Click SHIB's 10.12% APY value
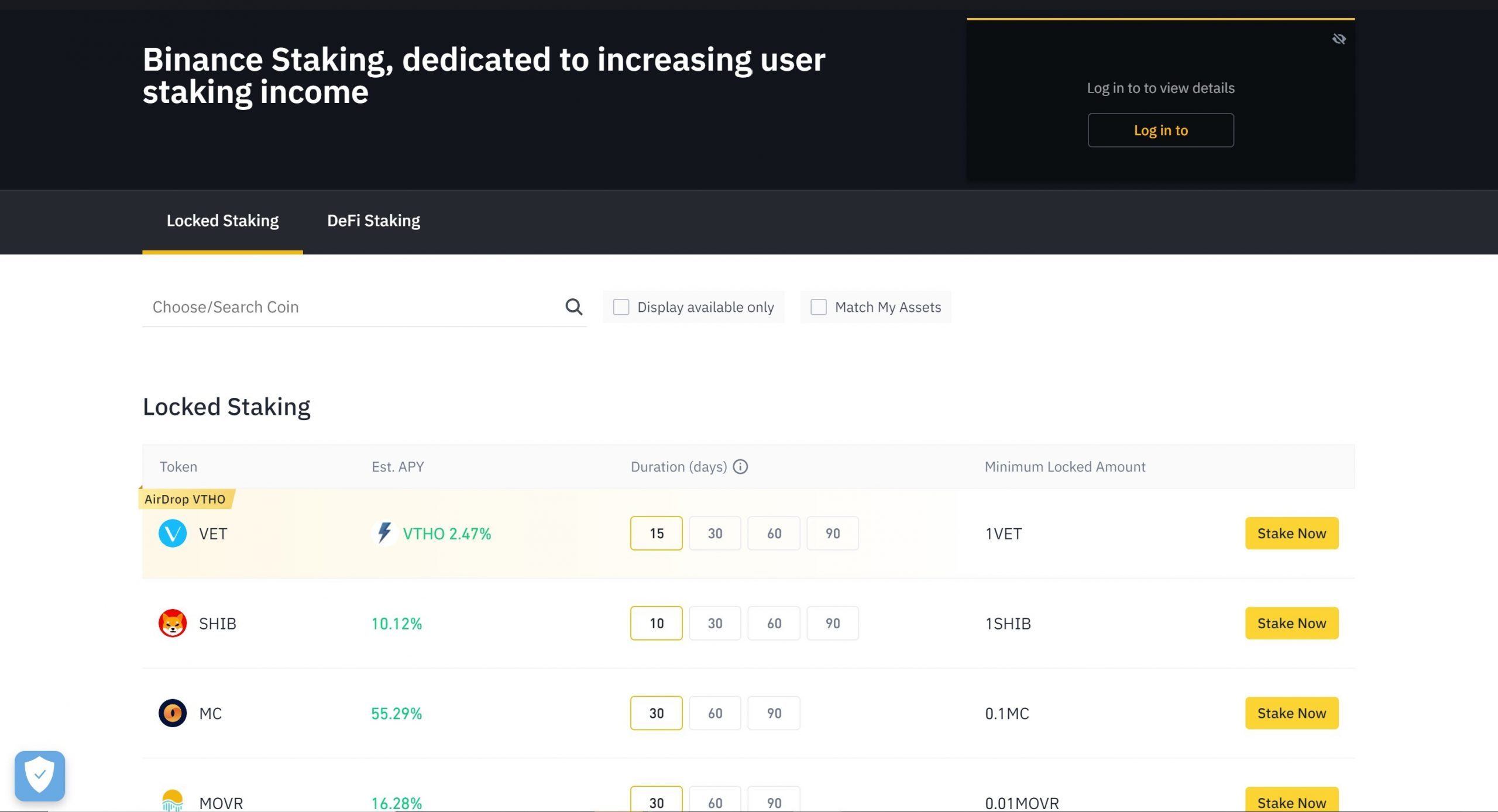The image size is (1498, 812). point(397,624)
